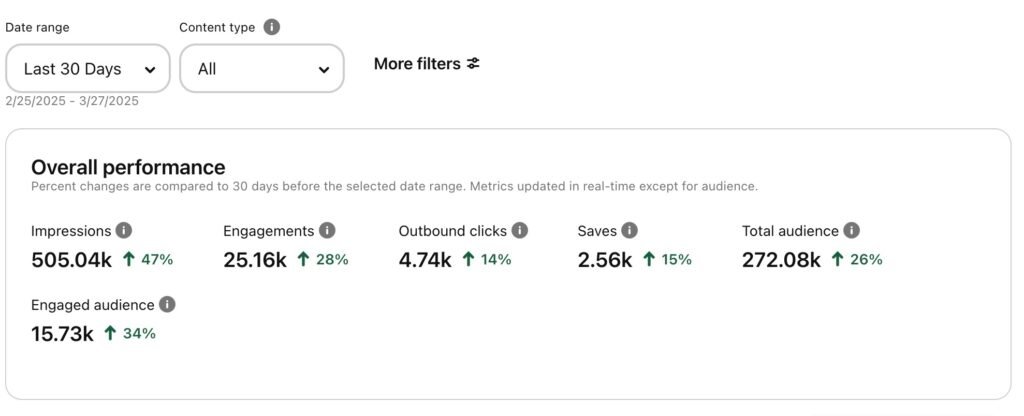Show the Impressions info tooltip icon
This screenshot has height=416, width=1024.
(x=124, y=231)
